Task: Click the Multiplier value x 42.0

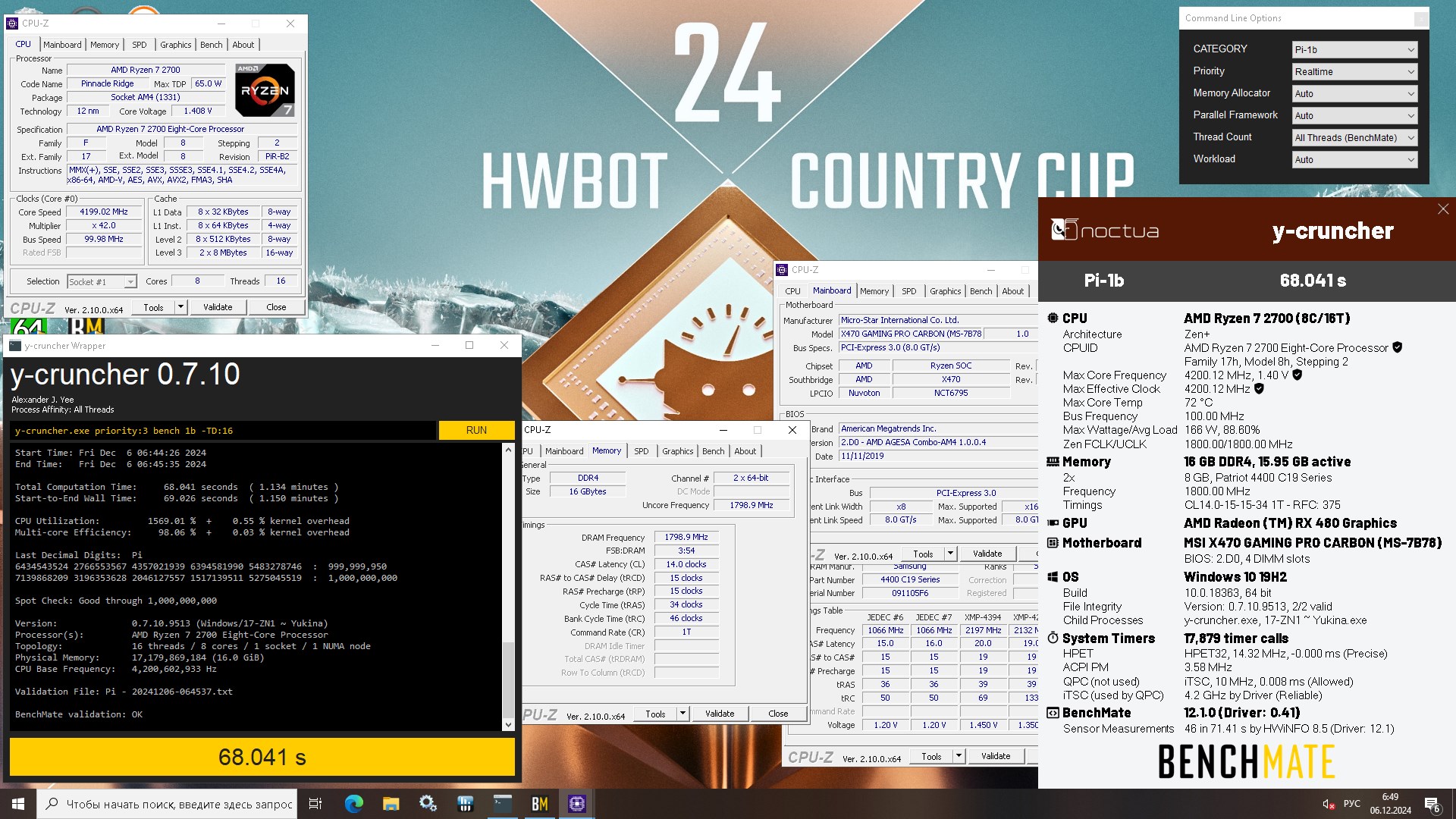Action: [x=104, y=226]
